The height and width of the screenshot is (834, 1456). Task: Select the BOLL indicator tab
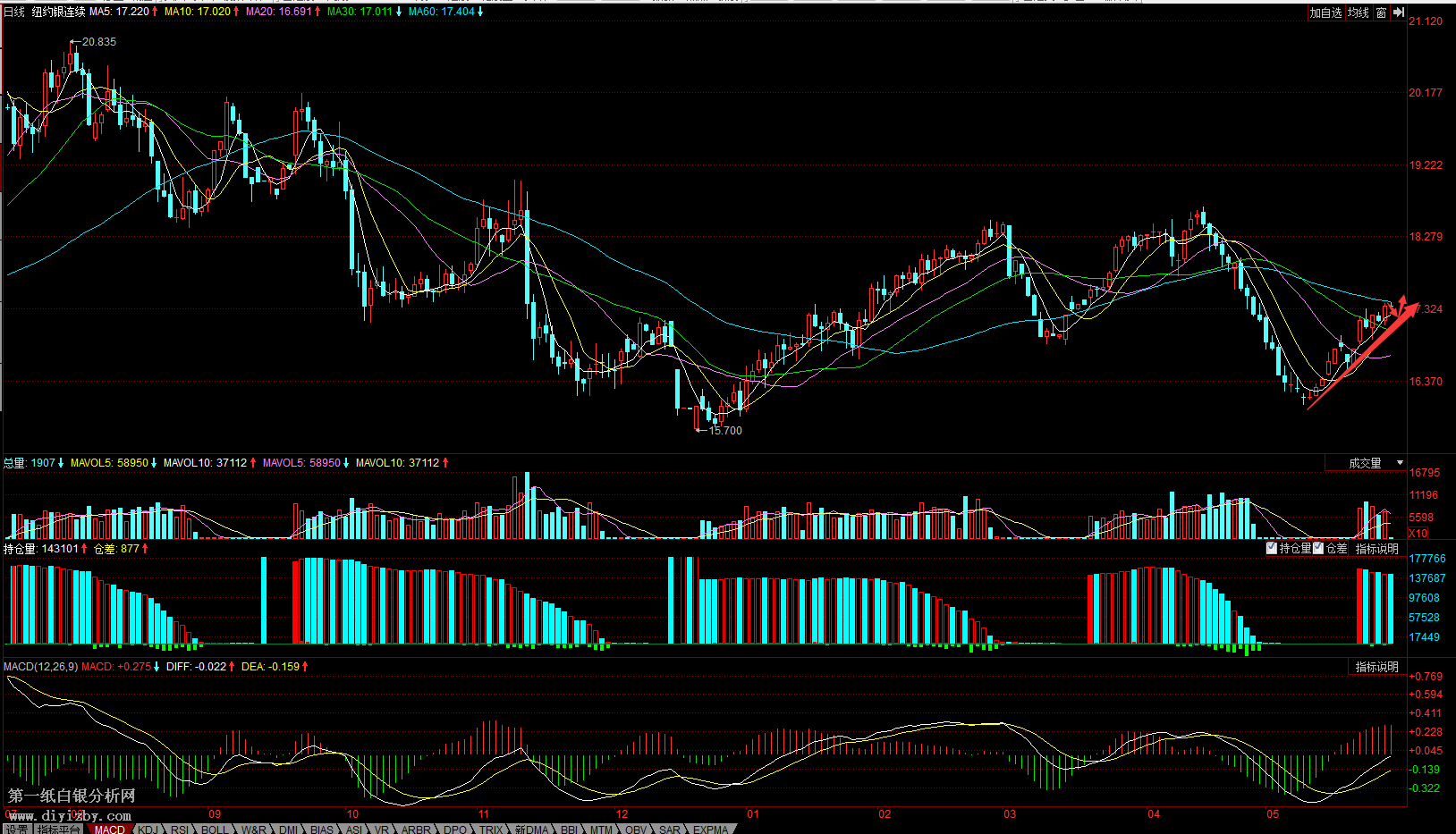(x=215, y=830)
